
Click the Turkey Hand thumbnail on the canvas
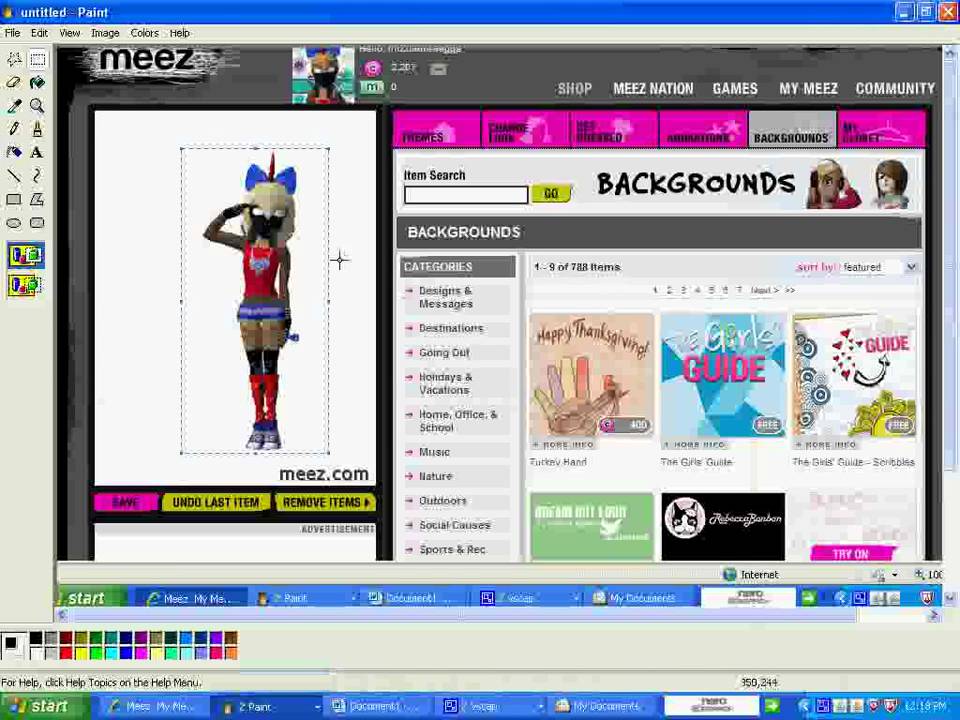click(x=591, y=375)
